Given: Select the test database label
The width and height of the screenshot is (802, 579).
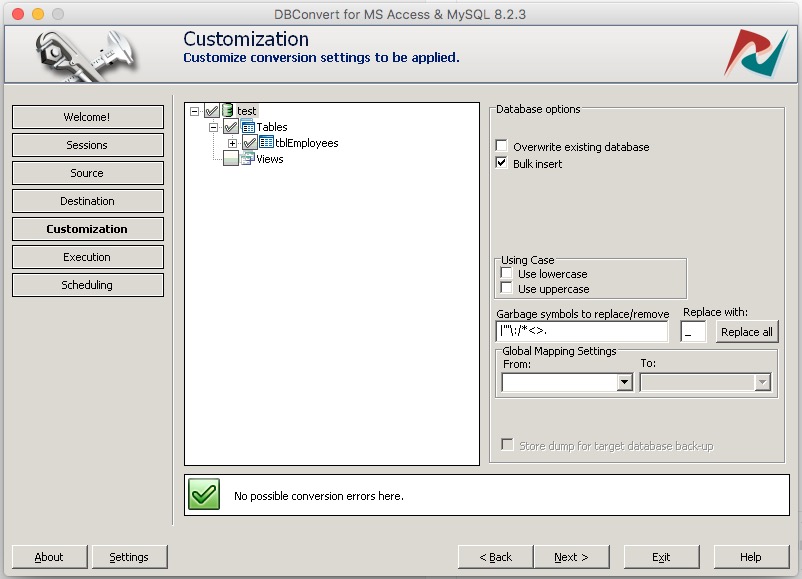Looking at the screenshot, I should point(247,110).
